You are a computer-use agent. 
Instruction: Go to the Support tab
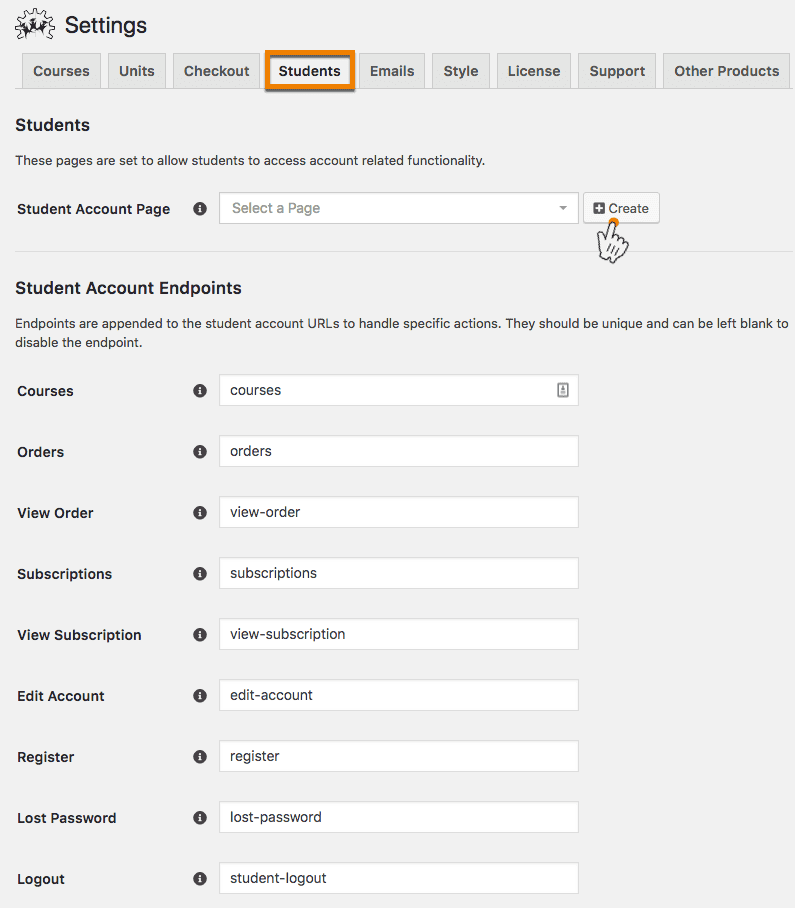click(x=617, y=71)
